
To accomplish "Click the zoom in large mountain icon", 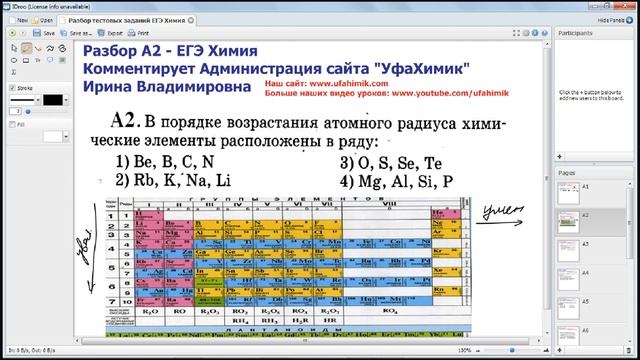I will pyautogui.click(x=546, y=350).
